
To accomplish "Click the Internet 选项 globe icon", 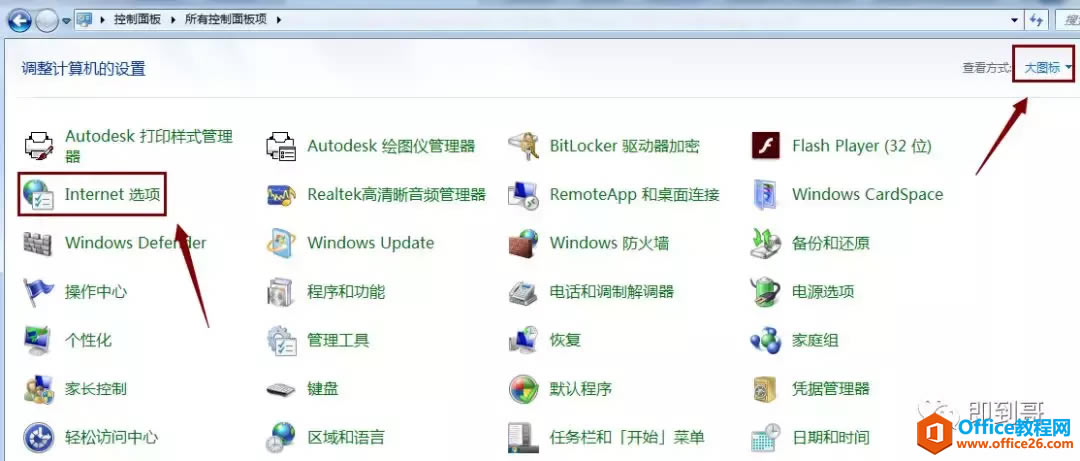I will coord(39,194).
